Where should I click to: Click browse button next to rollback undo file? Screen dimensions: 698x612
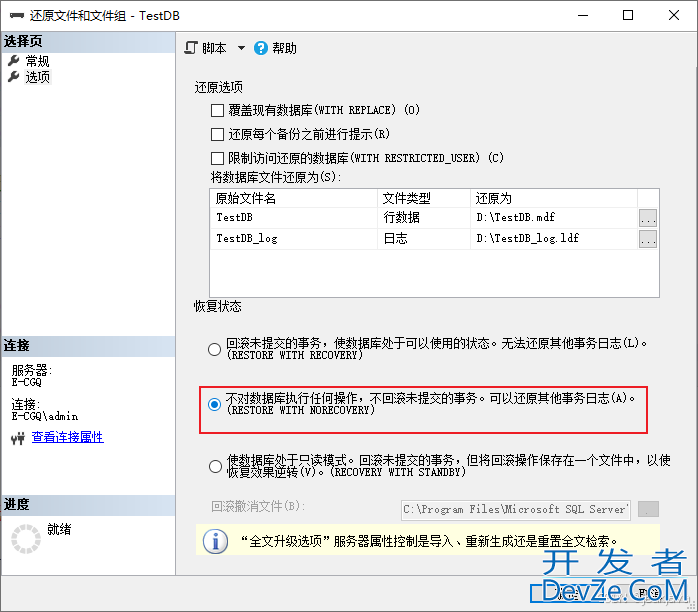[x=648, y=509]
